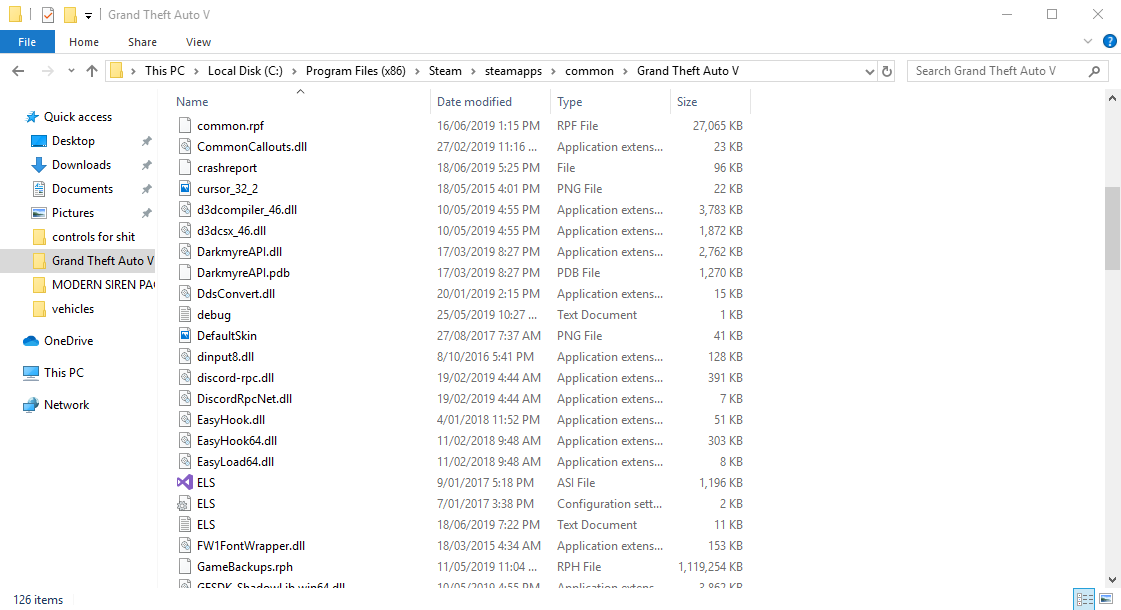Image resolution: width=1121 pixels, height=610 pixels.
Task: Select GameBackups.rph file
Action: click(x=245, y=567)
